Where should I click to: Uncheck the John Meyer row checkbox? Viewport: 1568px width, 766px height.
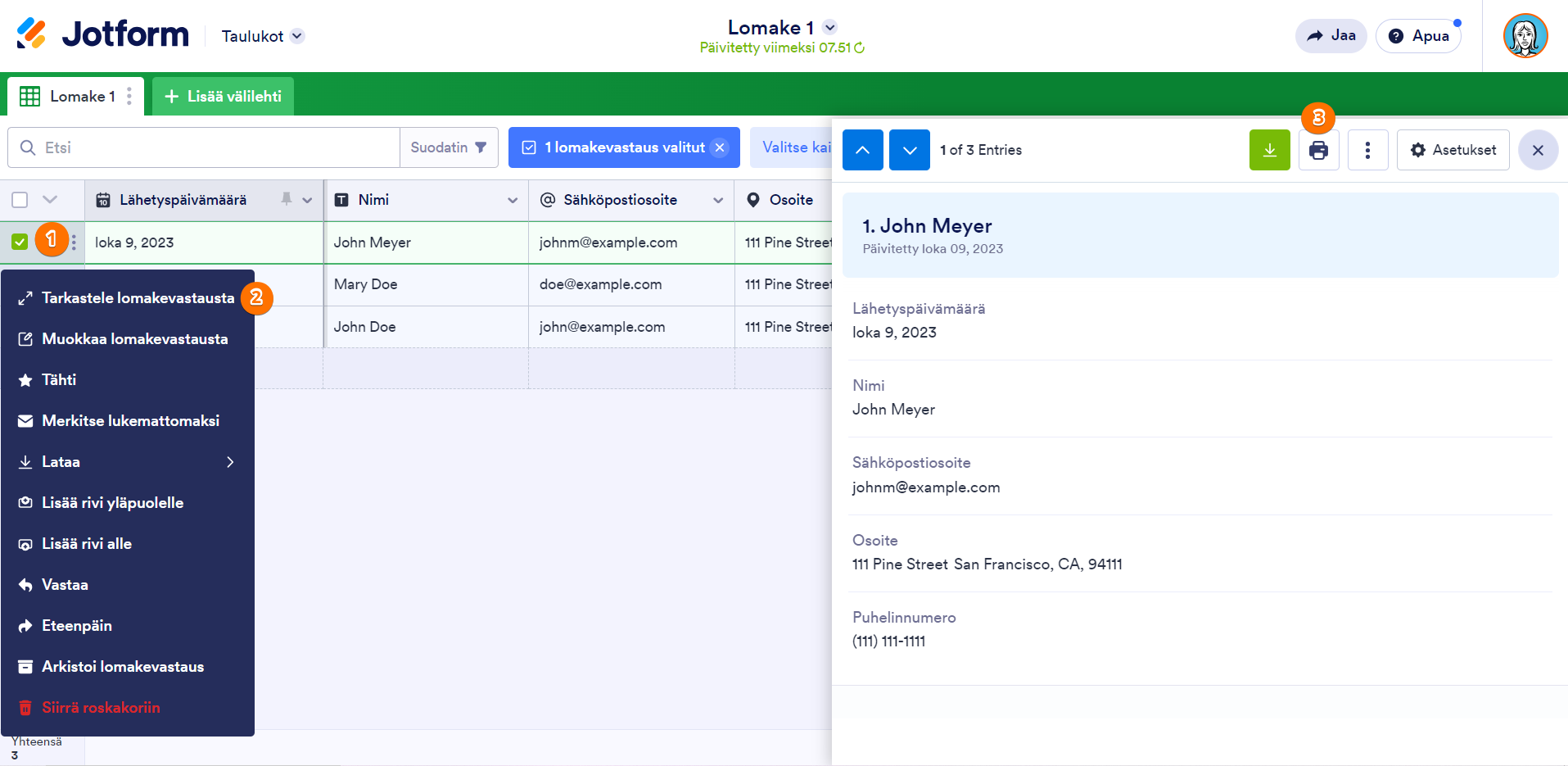(20, 242)
